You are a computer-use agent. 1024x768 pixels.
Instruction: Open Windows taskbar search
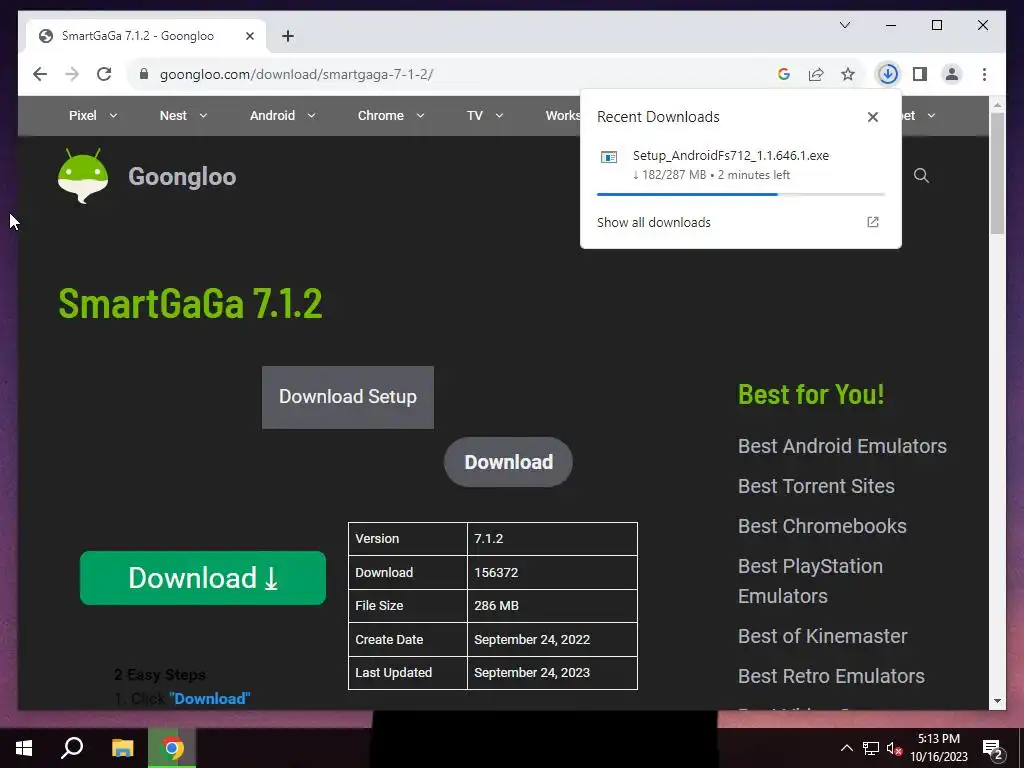[x=72, y=748]
